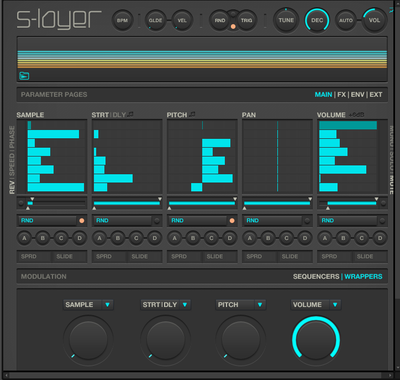Click SPRD button under SAMPLE column
Viewport: 400px width, 380px height.
(x=35, y=257)
